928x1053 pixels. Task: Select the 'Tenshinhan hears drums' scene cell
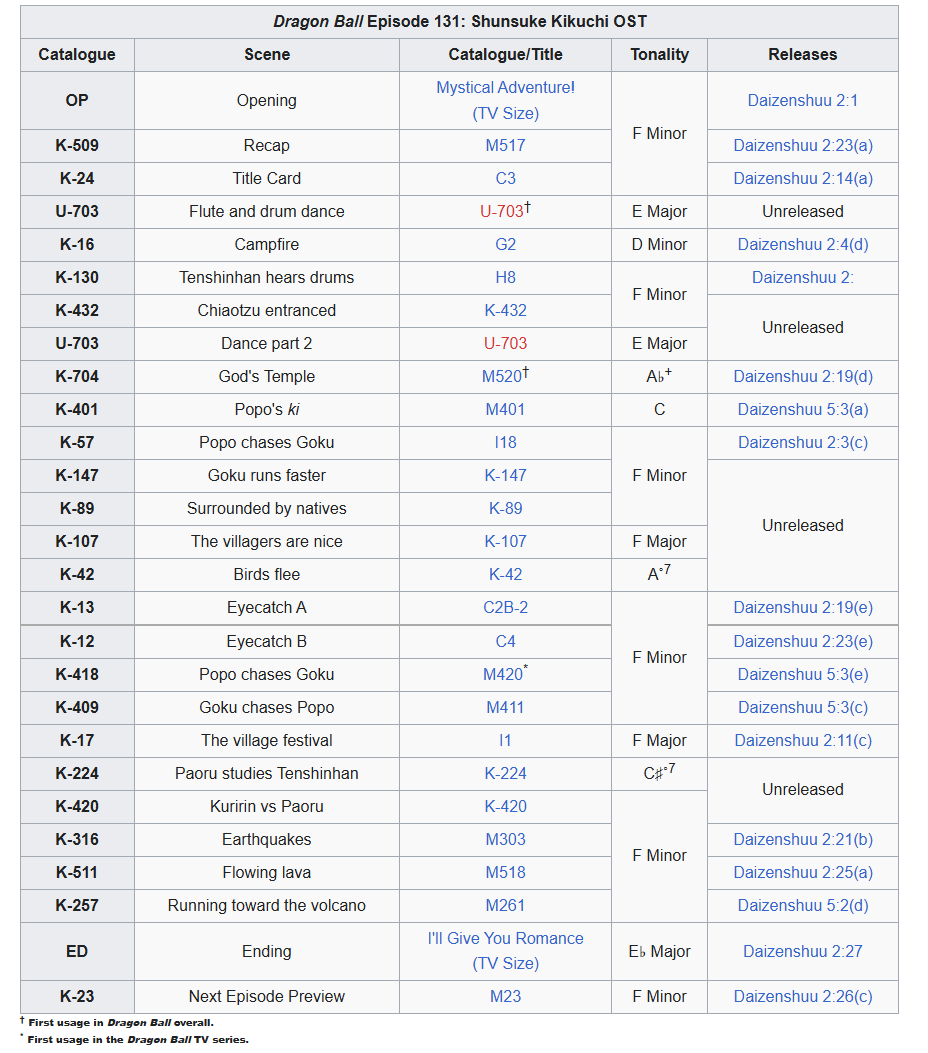coord(267,277)
